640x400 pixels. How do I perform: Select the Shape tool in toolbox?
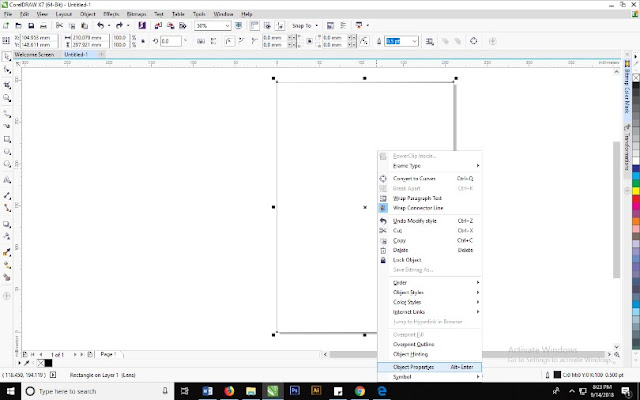(7, 70)
